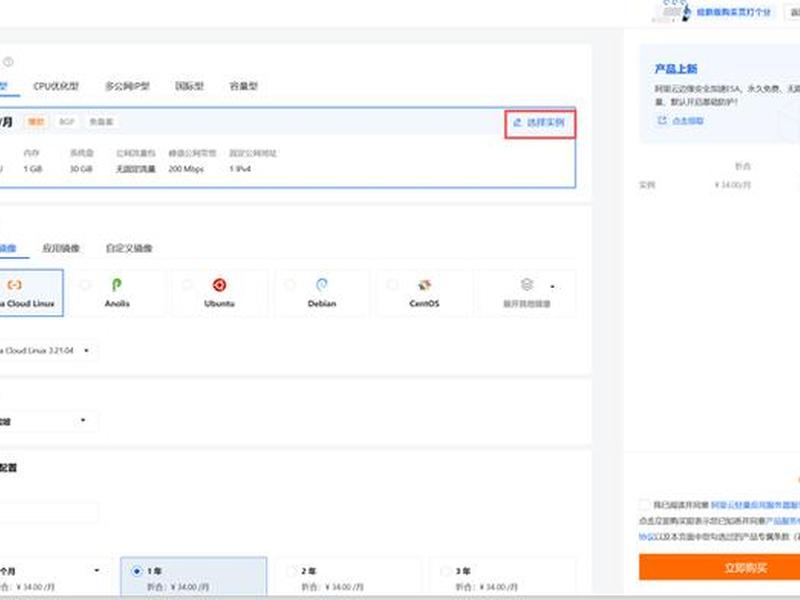Click the empty input field under the configuration heading
Viewport: 800px width, 600px height.
click(x=48, y=512)
